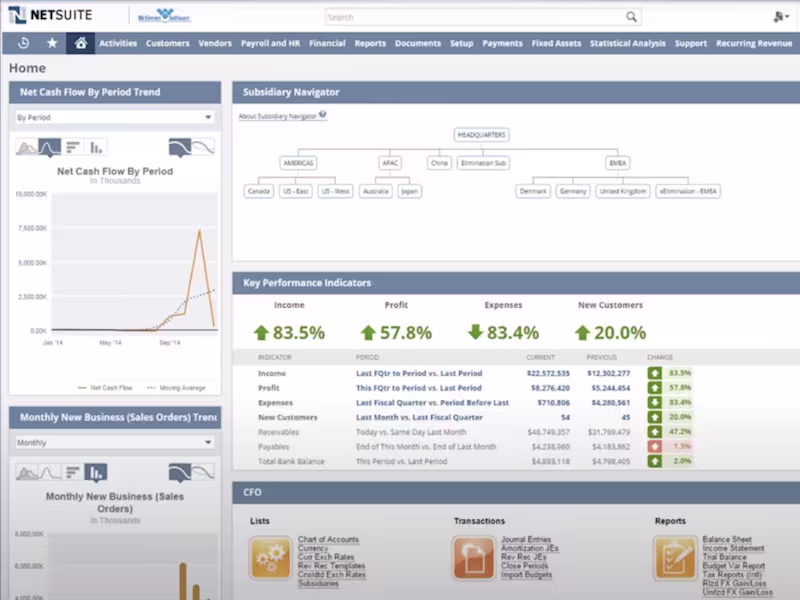
Task: Click the search magnifier icon
Action: (x=631, y=17)
